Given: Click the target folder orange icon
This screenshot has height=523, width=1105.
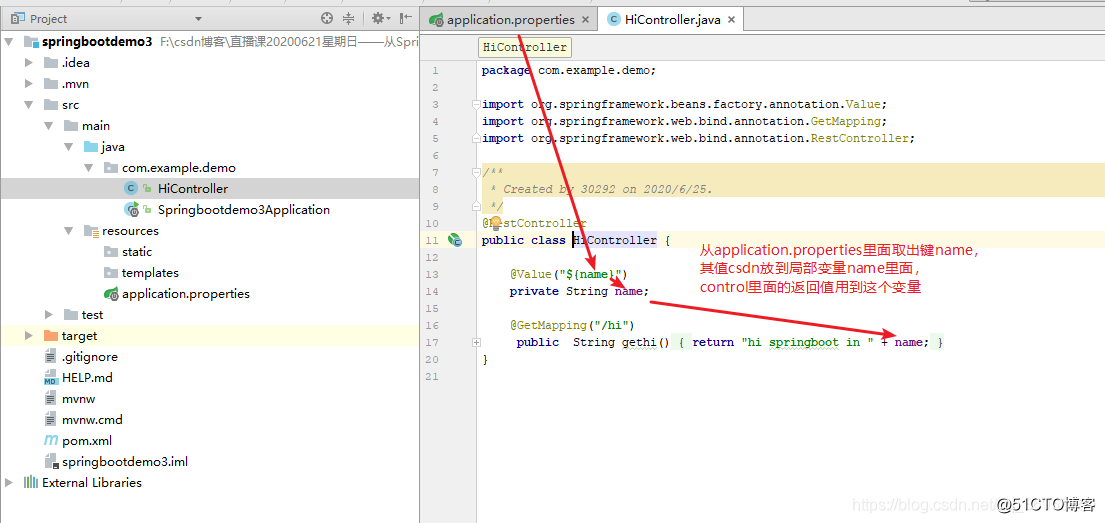Looking at the screenshot, I should coord(51,336).
